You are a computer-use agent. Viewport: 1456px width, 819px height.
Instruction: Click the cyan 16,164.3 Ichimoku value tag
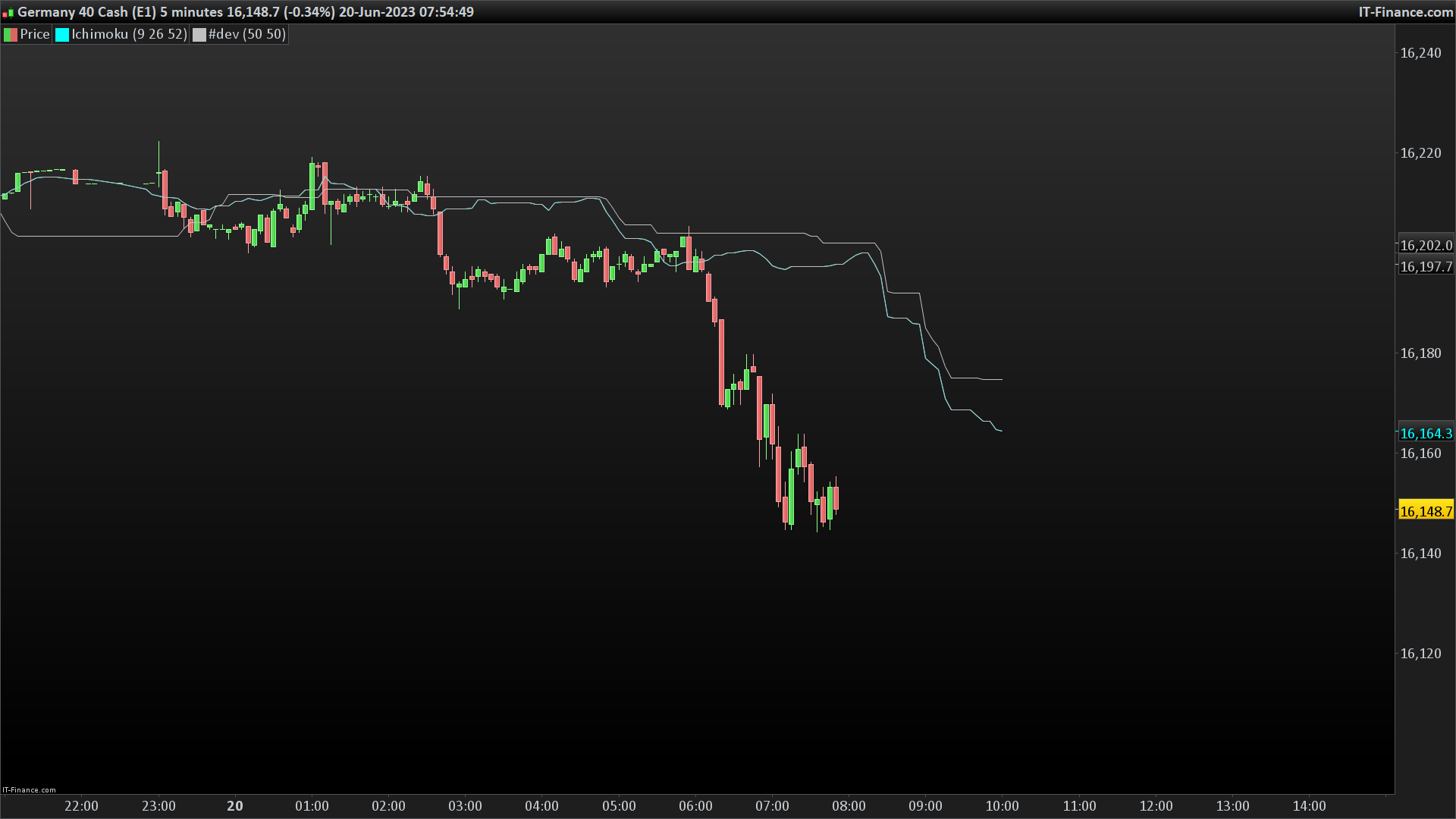click(1426, 433)
